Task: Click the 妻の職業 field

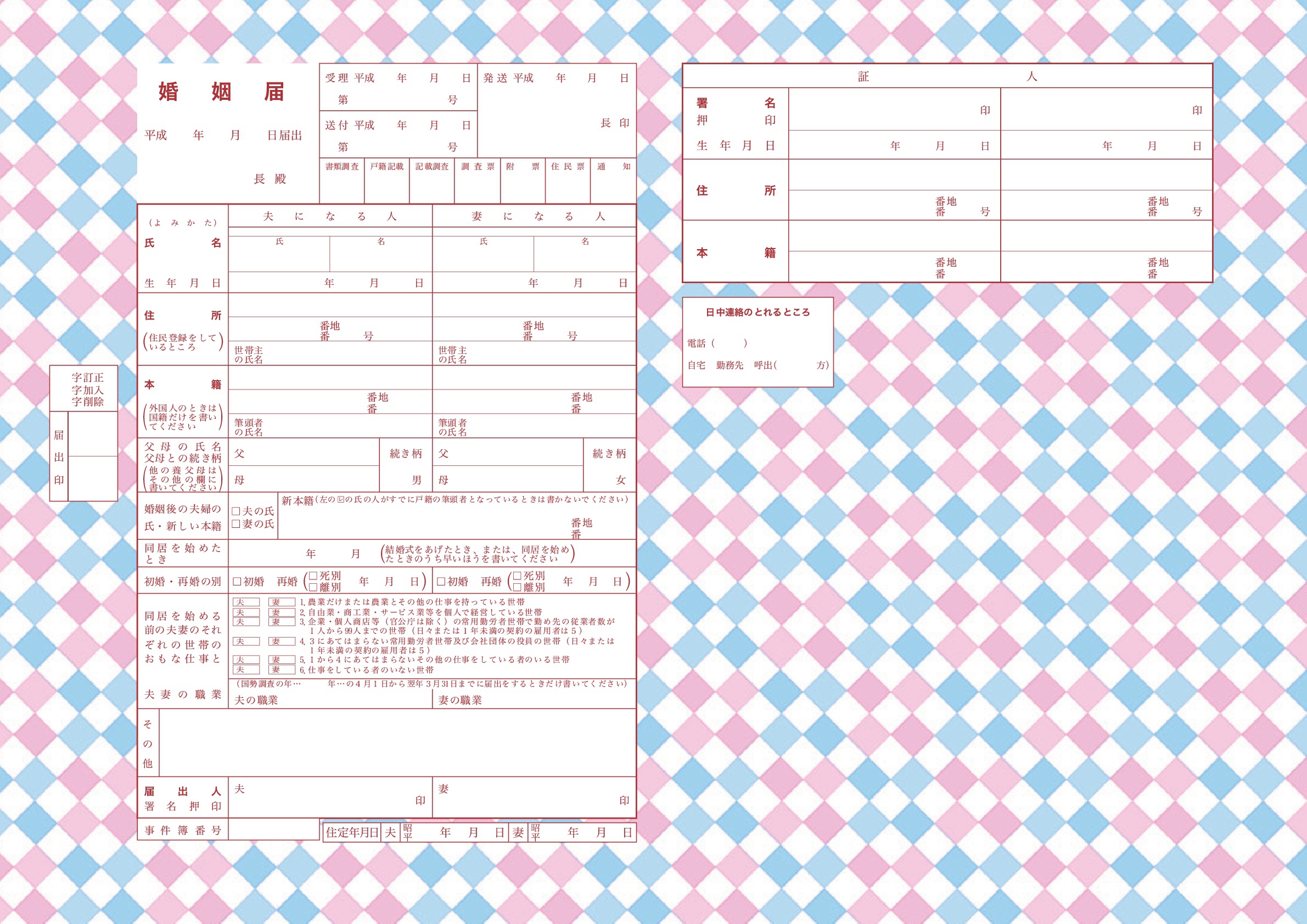Action: (534, 699)
